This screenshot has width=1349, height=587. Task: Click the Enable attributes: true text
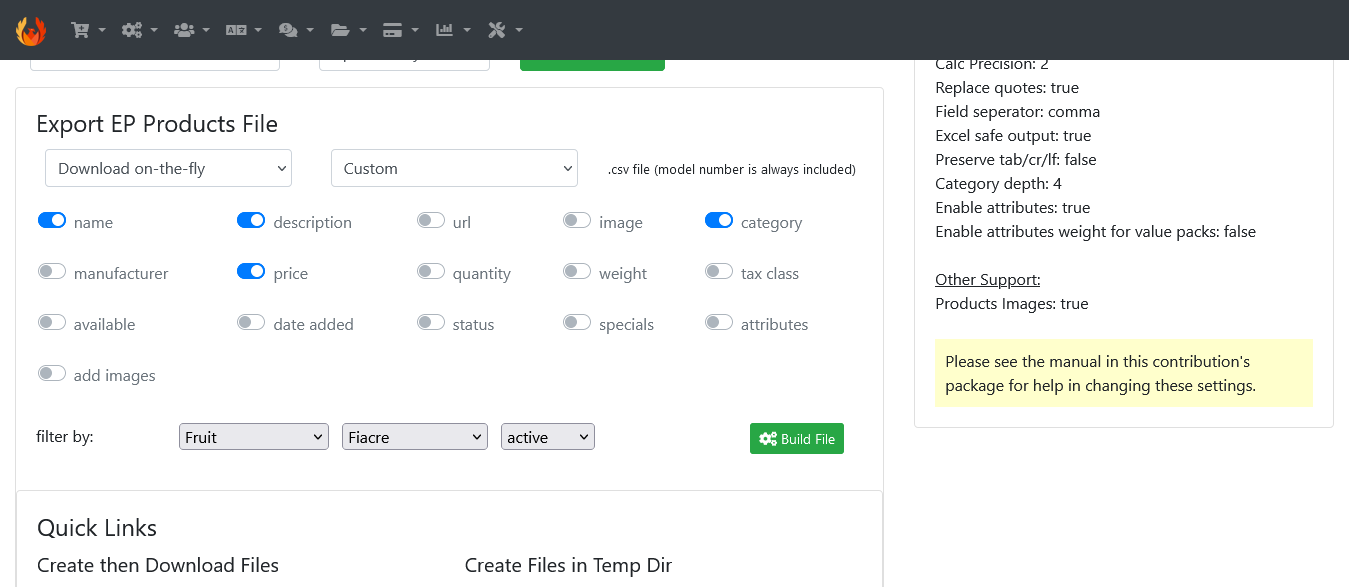point(1012,207)
